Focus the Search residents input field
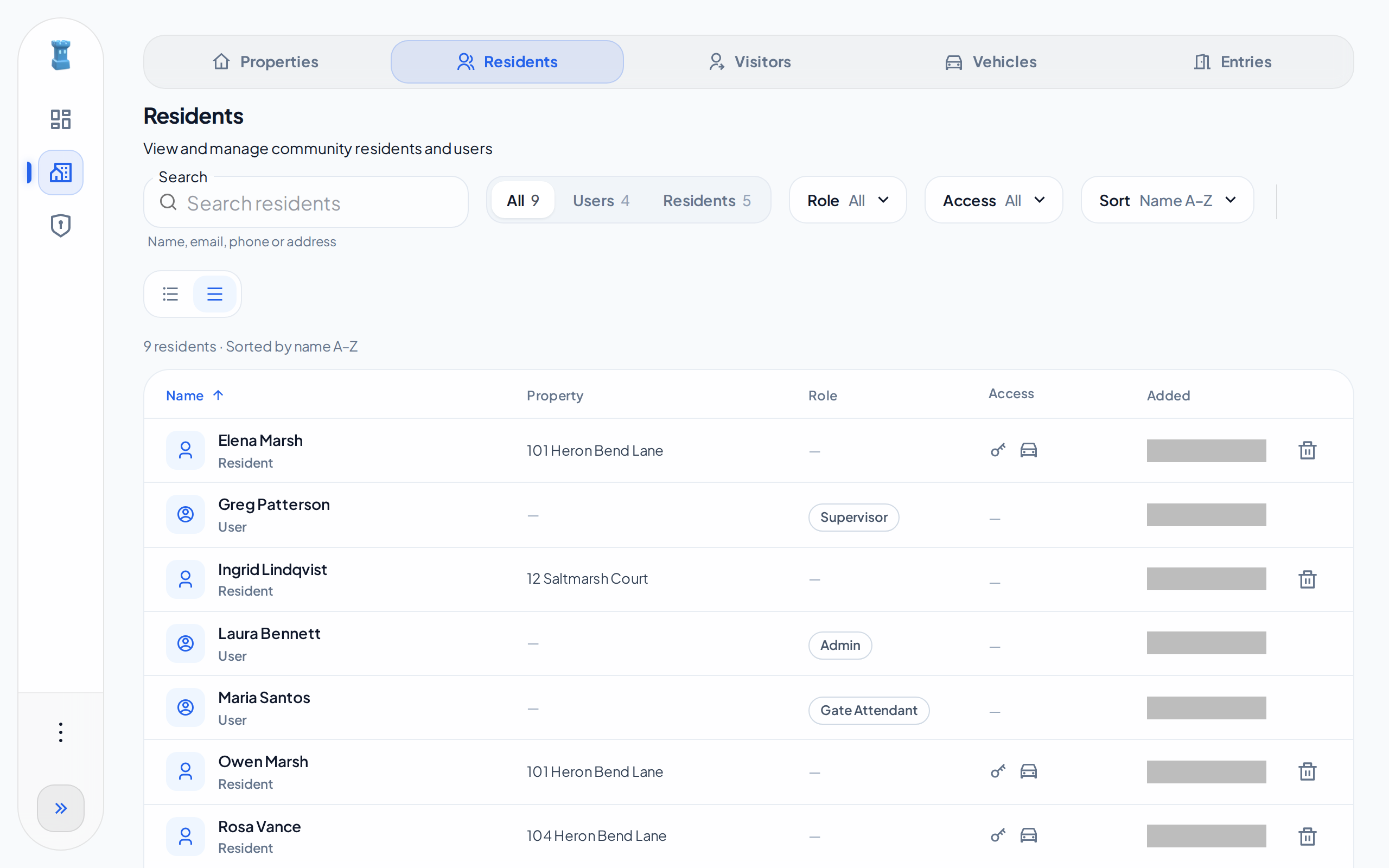This screenshot has width=1389, height=868. coord(306,202)
